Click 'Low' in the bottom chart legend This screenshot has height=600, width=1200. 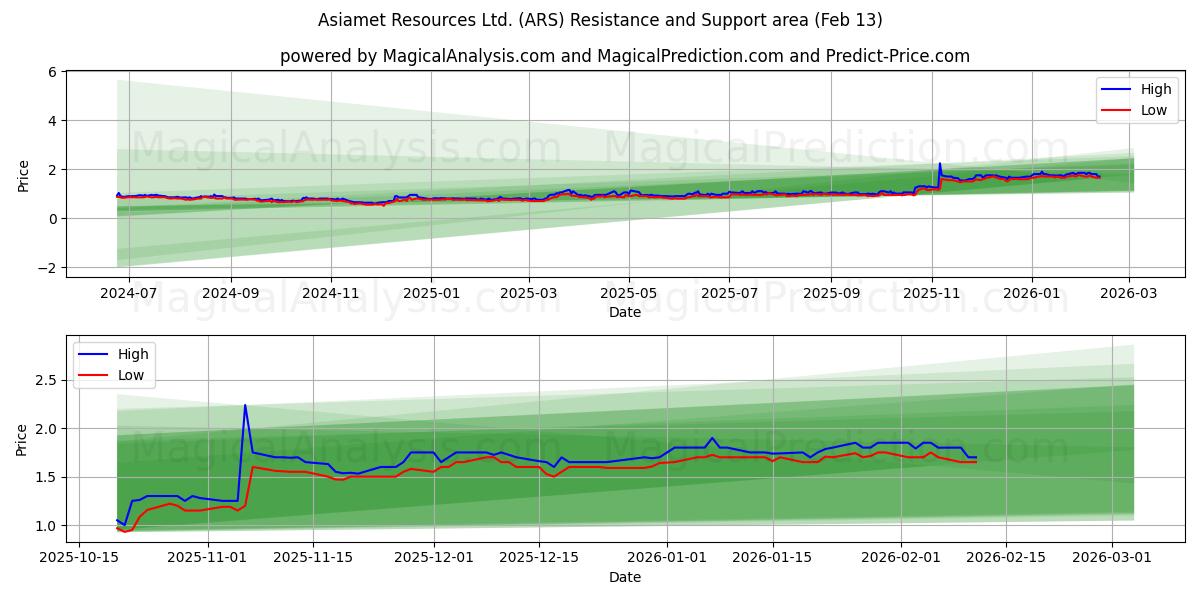click(131, 375)
